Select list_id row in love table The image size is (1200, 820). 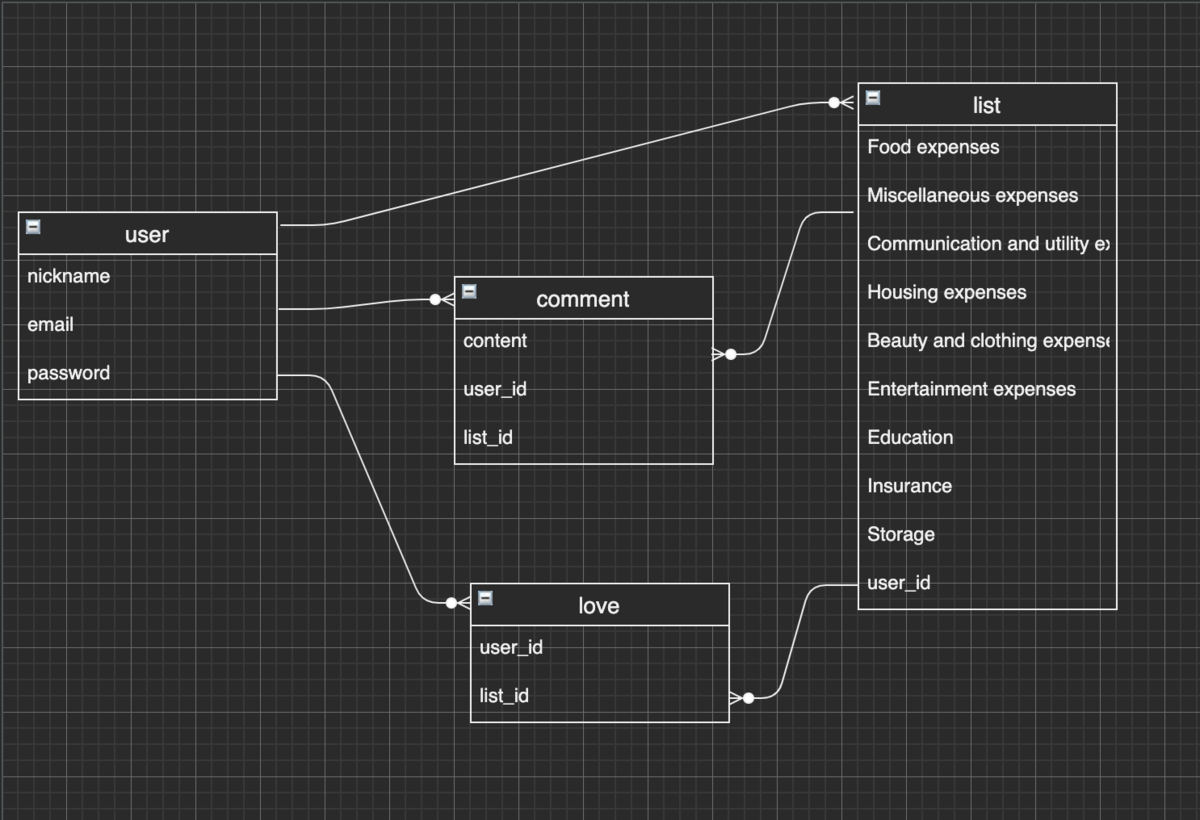(600, 696)
